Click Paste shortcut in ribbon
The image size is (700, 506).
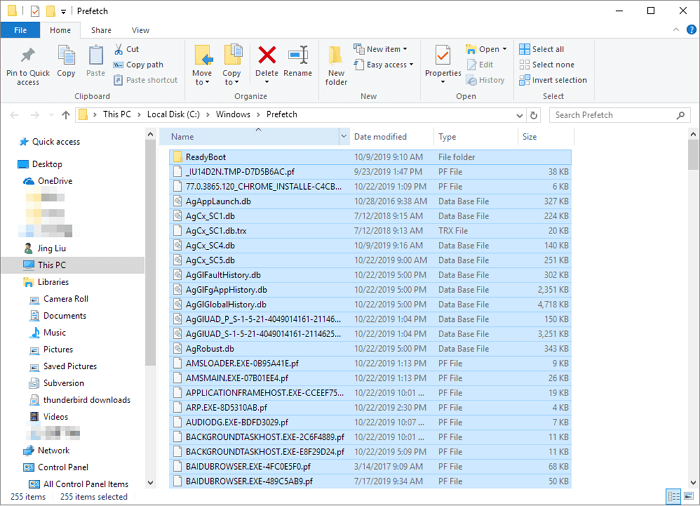click(146, 80)
